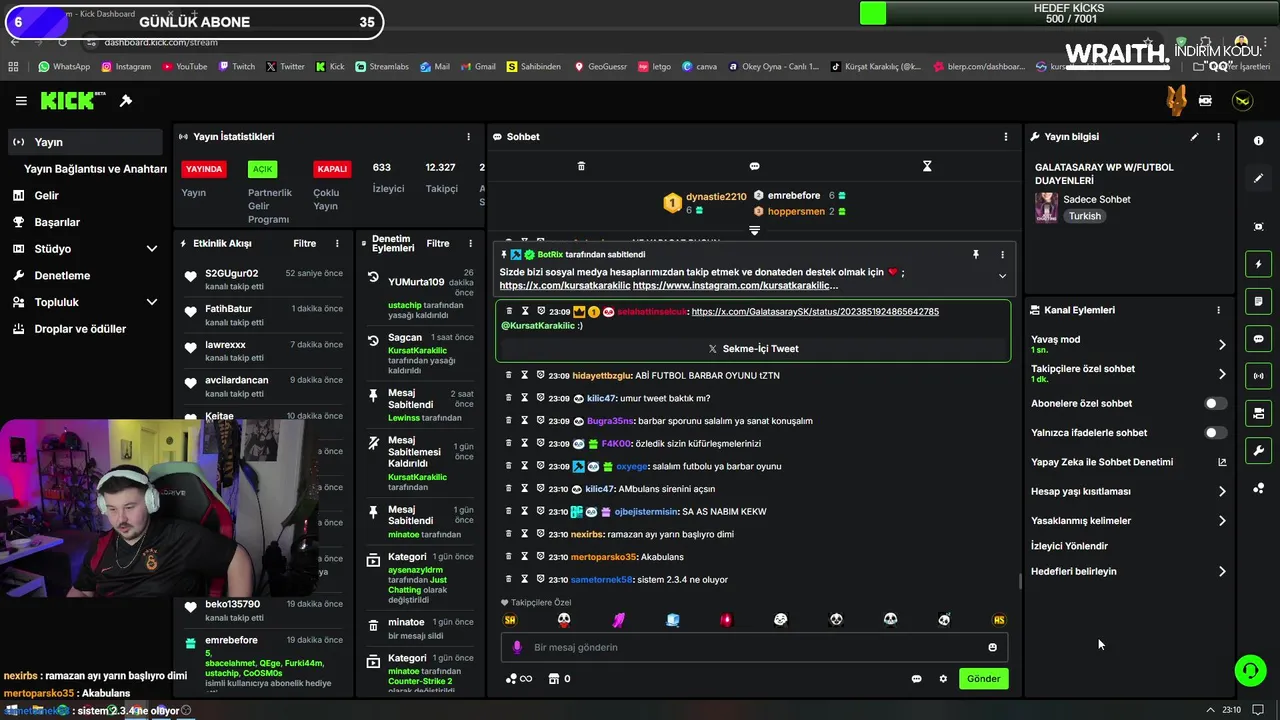Open Sohbet panel three-dot menu
This screenshot has height=720, width=1280.
coord(1006,137)
